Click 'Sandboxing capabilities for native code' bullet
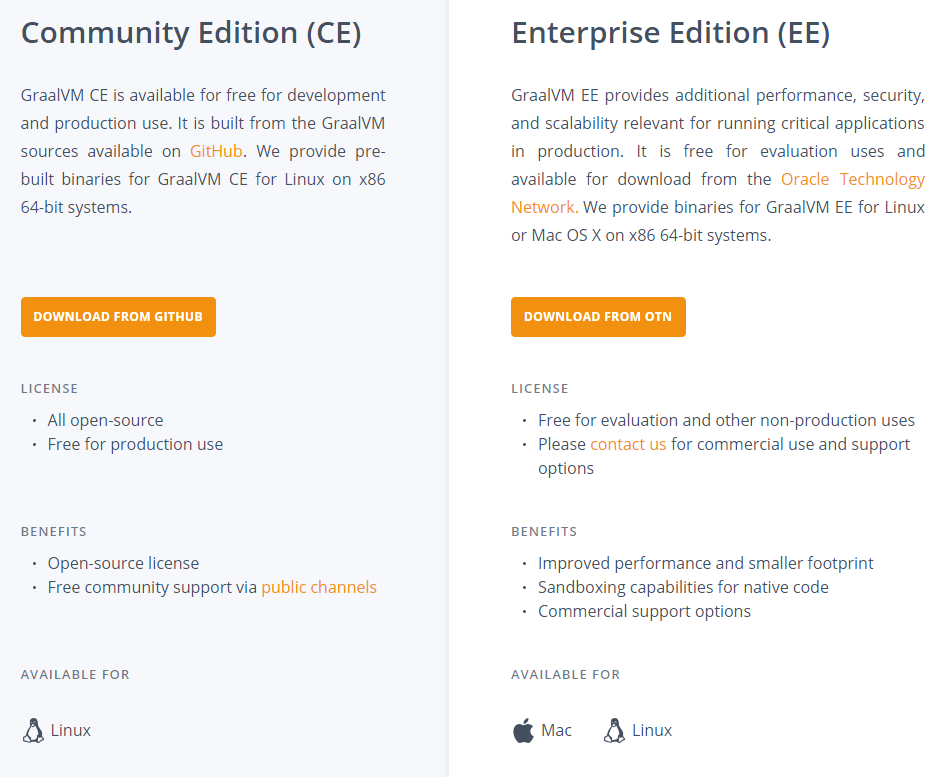This screenshot has height=777, width=952. click(683, 588)
